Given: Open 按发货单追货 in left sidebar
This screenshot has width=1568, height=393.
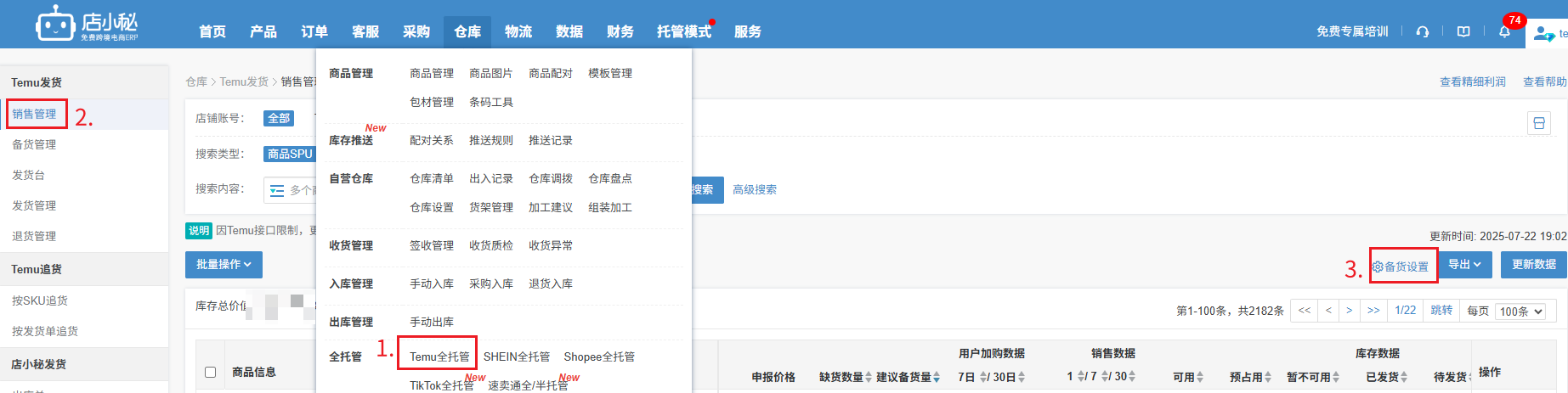Looking at the screenshot, I should (x=45, y=331).
